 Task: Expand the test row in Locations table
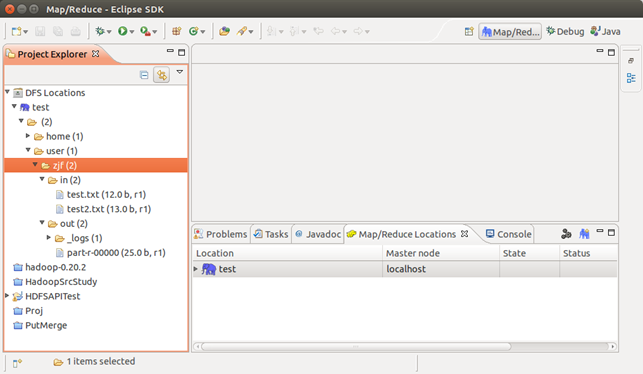pos(196,269)
